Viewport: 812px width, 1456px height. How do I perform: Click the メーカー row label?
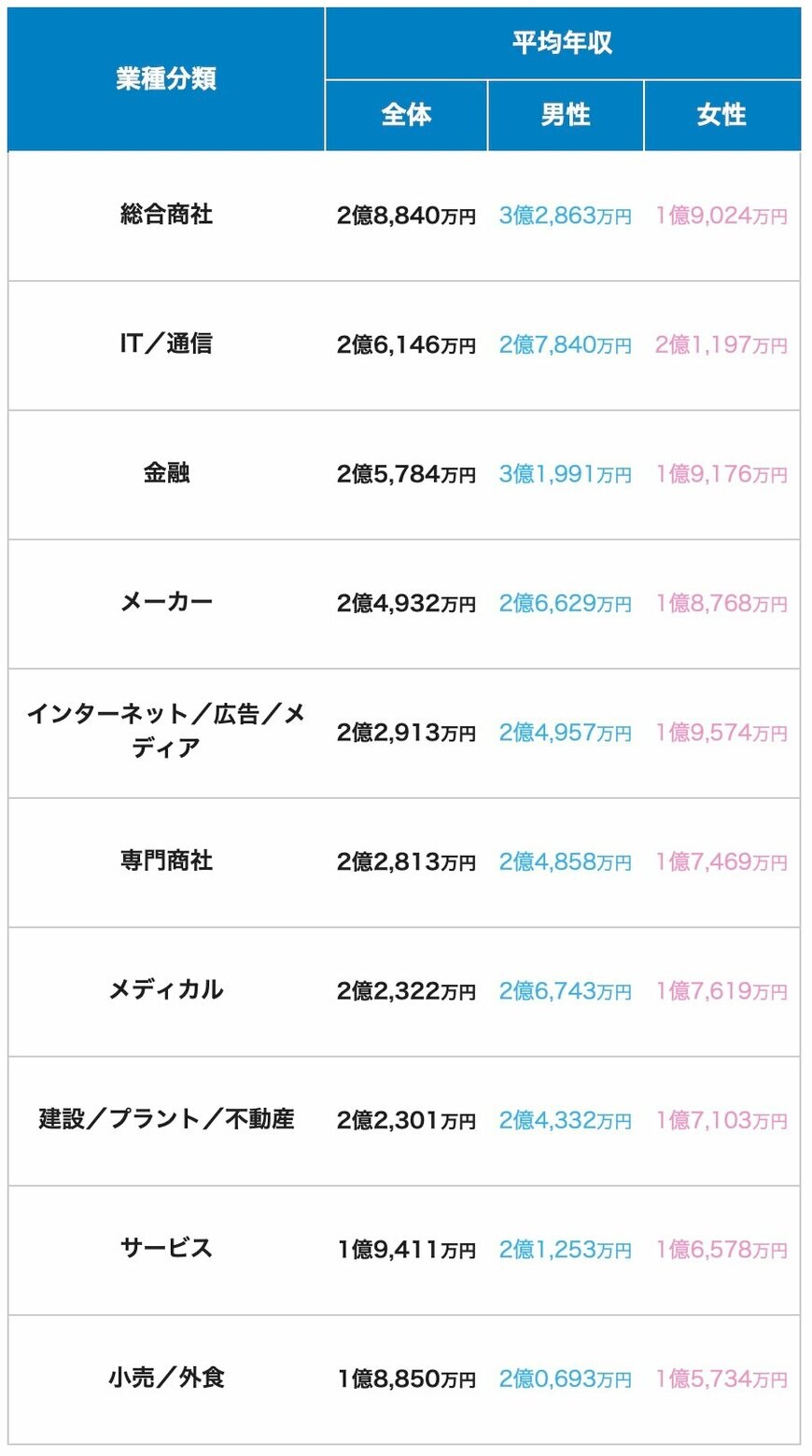pos(166,602)
